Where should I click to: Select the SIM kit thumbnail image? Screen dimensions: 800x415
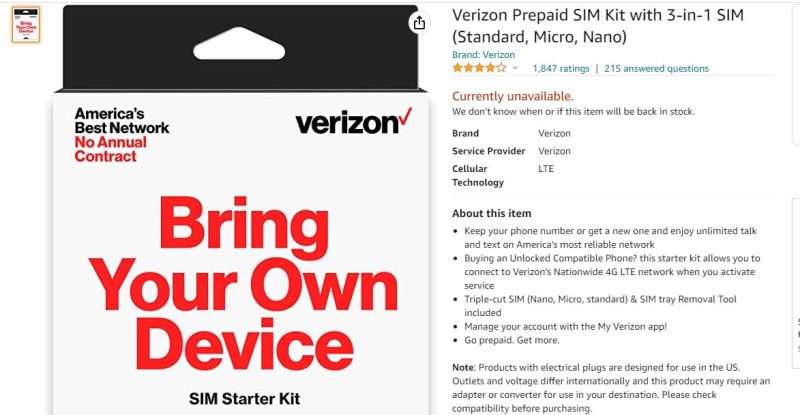coord(26,25)
